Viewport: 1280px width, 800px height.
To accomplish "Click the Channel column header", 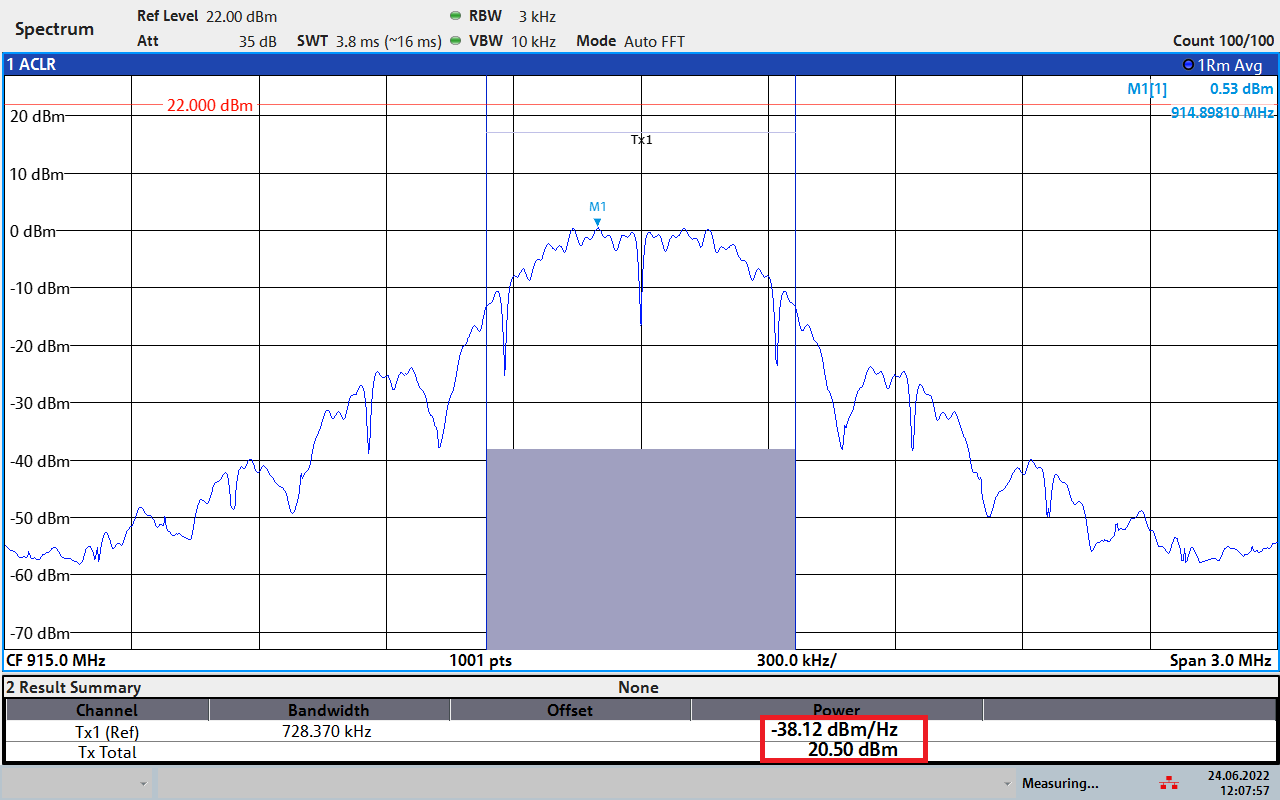I will point(107,710).
